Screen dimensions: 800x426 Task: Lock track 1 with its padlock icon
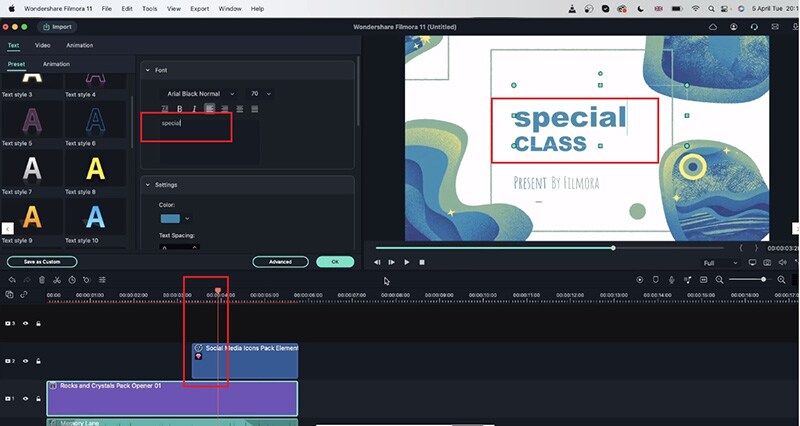[x=38, y=398]
